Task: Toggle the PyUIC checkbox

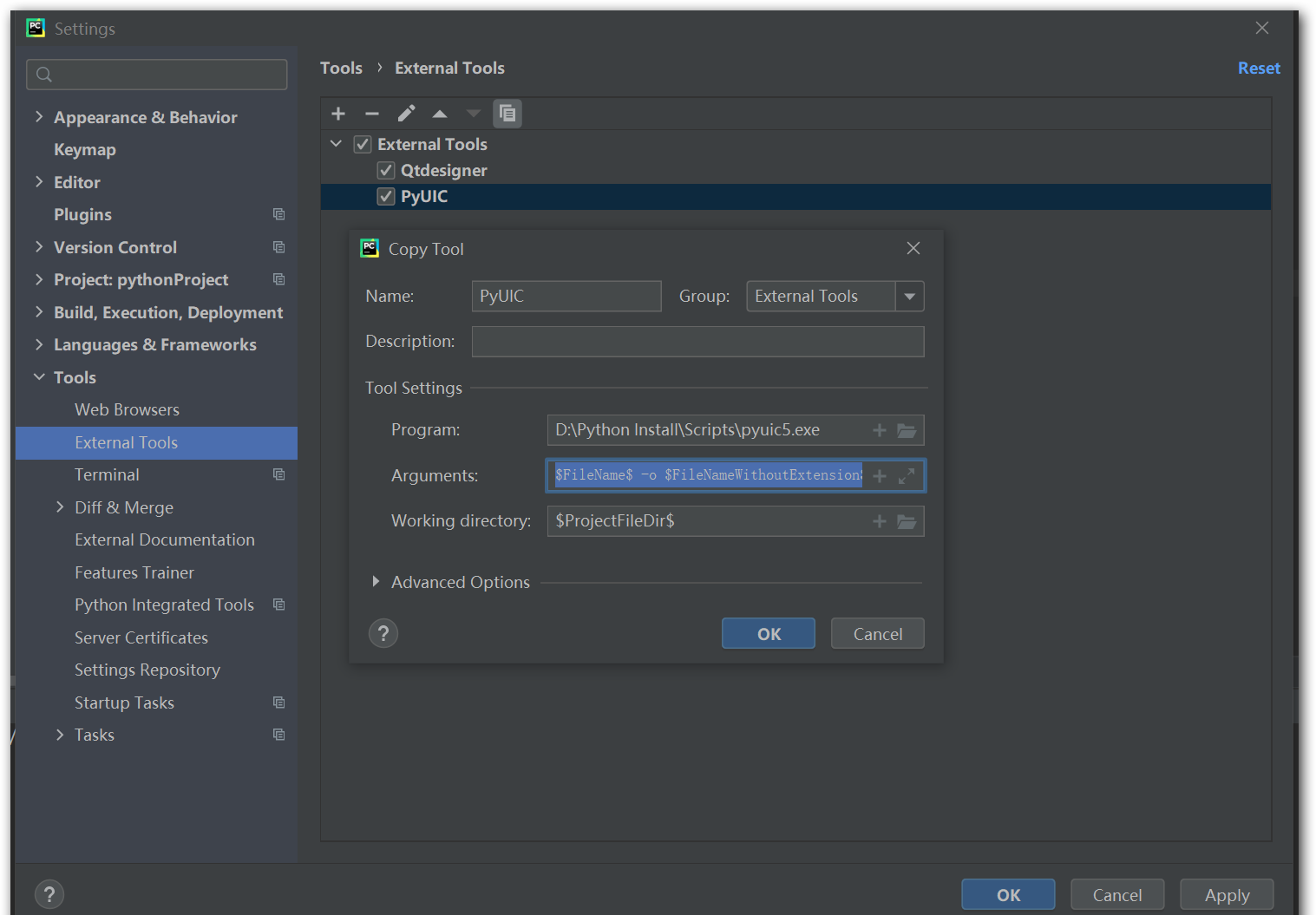Action: click(x=386, y=197)
